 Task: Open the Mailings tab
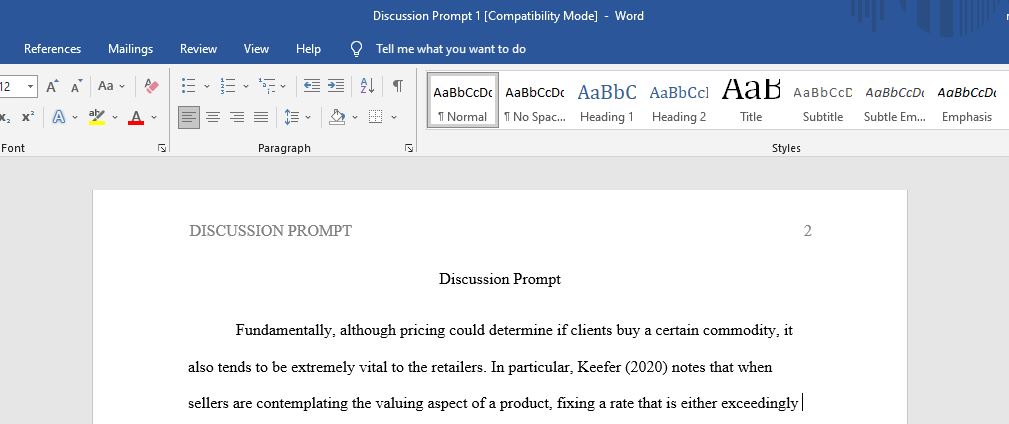pyautogui.click(x=131, y=49)
